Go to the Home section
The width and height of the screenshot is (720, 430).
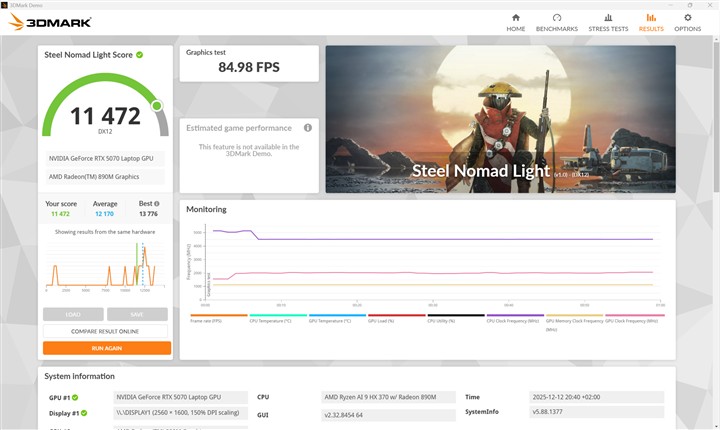pos(515,22)
